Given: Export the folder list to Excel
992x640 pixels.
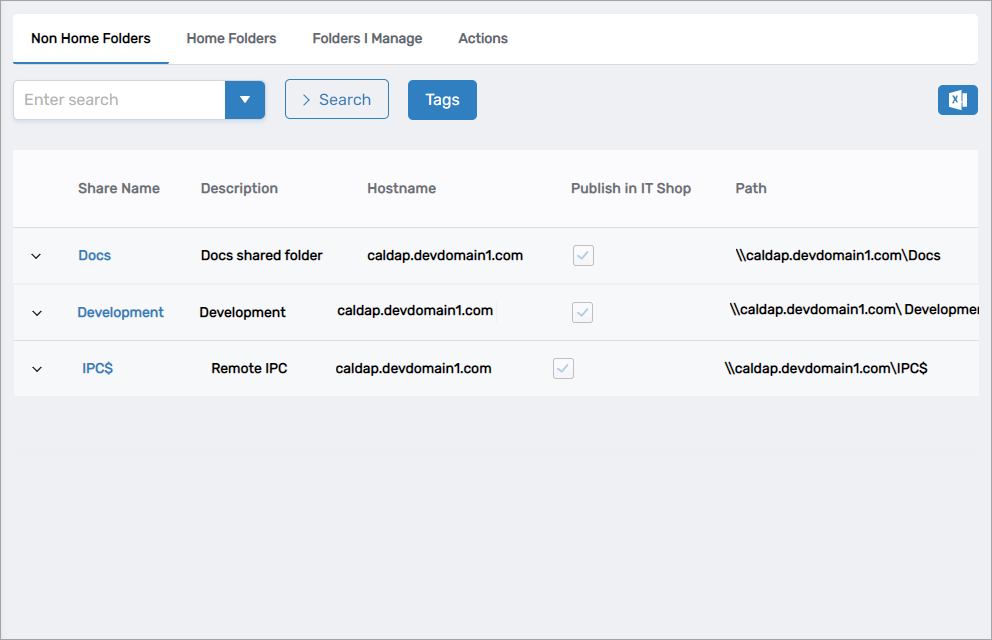Looking at the screenshot, I should tap(957, 100).
